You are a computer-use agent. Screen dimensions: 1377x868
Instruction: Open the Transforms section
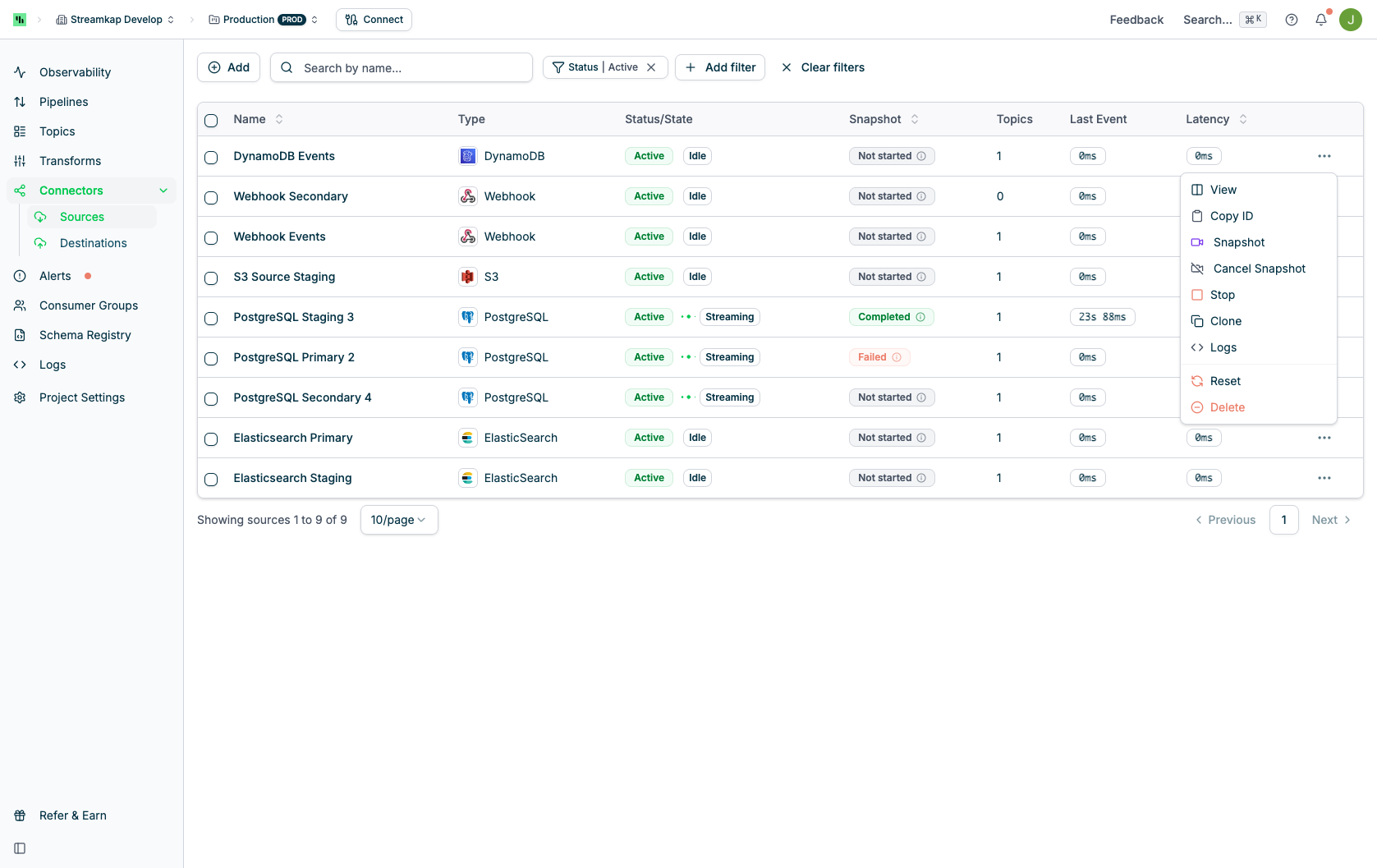pyautogui.click(x=70, y=160)
